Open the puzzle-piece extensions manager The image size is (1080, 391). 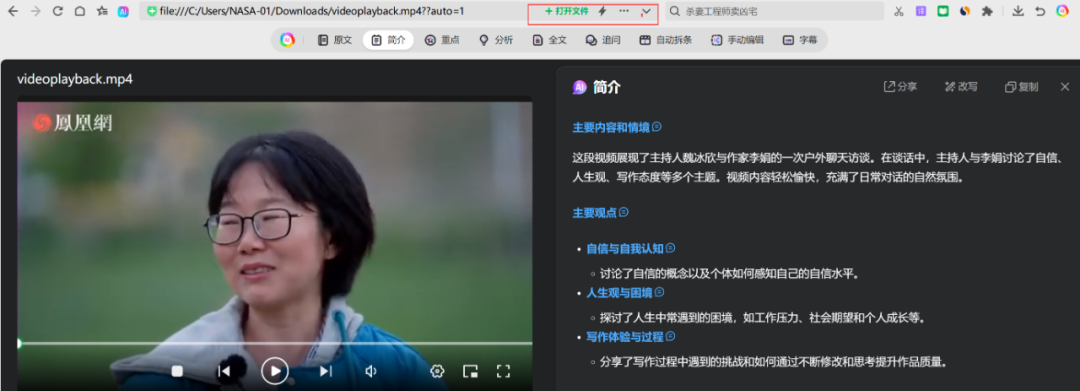tap(987, 11)
